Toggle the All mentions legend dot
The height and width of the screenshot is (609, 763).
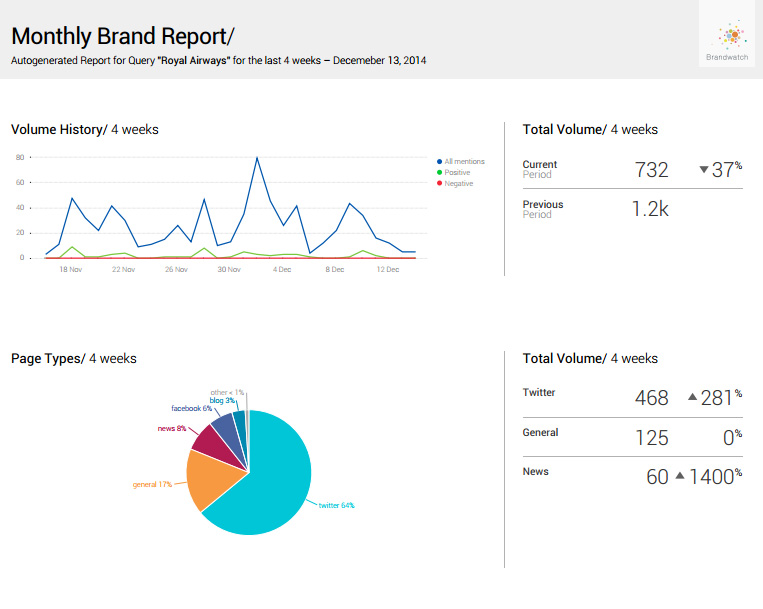439,161
